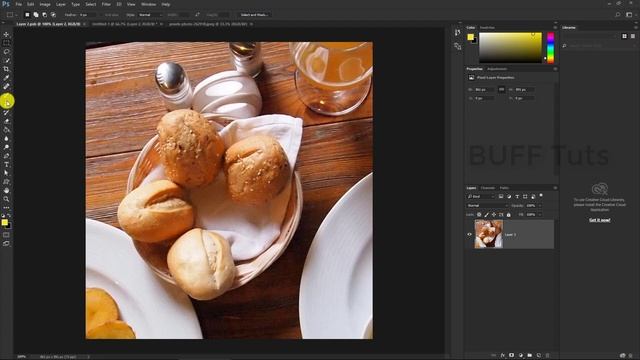Enable Subtract from selection mode
640x360 pixels.
44,15
